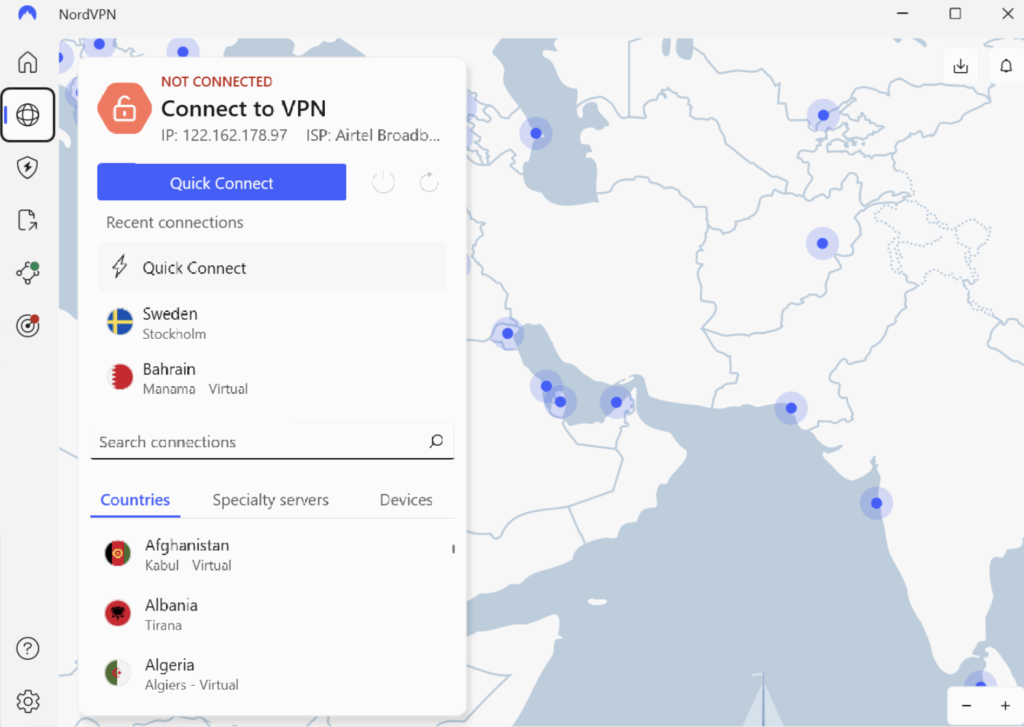Select the VPN globe icon in sidebar
The height and width of the screenshot is (727, 1024).
pos(27,115)
